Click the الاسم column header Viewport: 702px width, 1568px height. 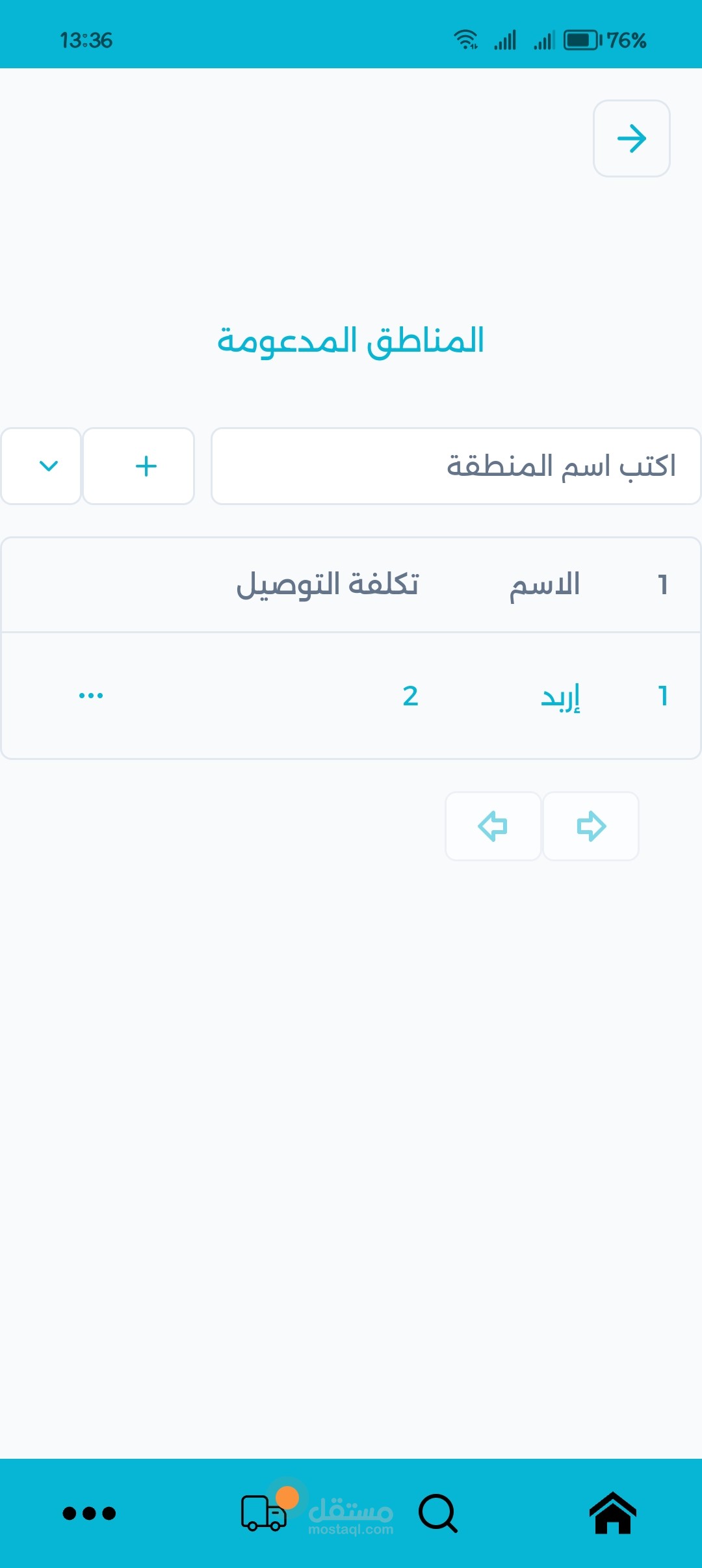pos(545,584)
